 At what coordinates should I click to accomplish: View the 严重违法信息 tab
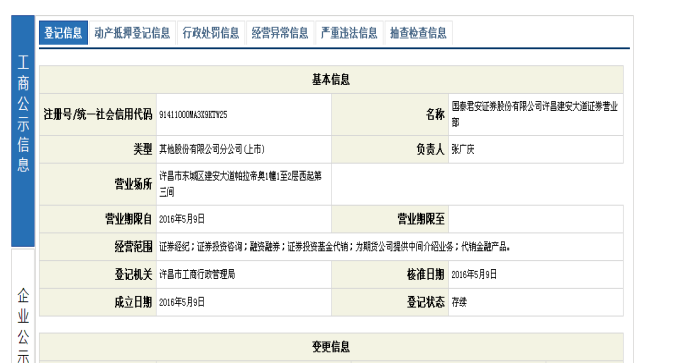click(349, 33)
